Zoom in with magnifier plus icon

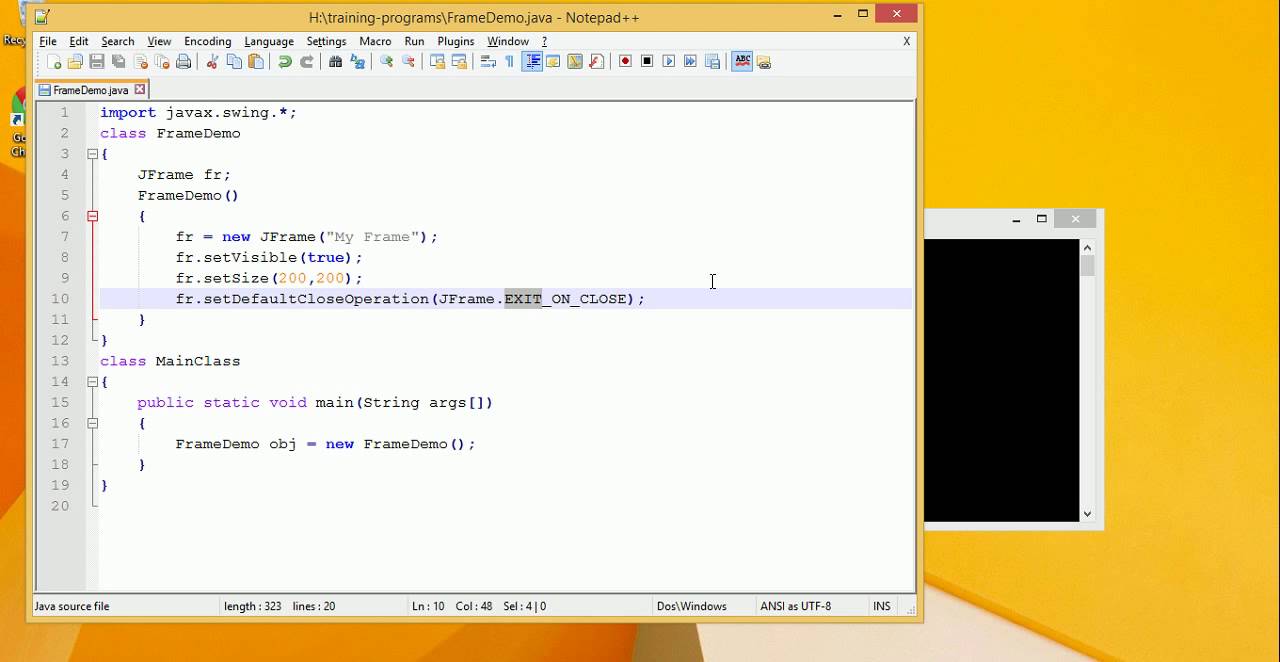[387, 62]
